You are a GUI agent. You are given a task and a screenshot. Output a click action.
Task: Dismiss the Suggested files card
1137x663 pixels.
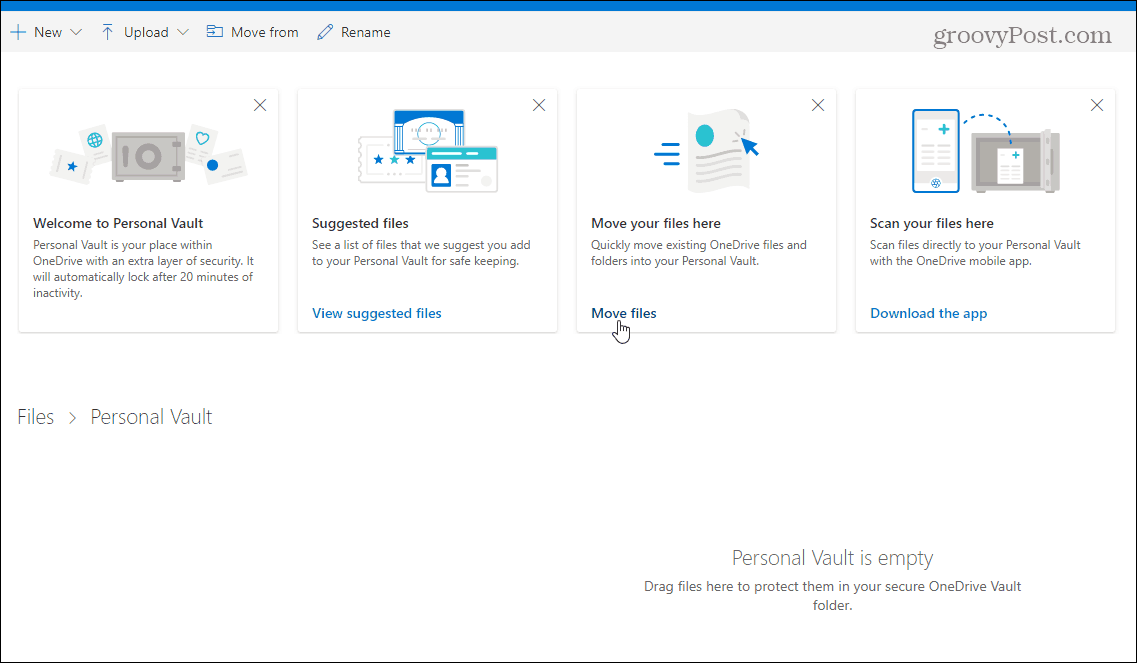[x=539, y=105]
